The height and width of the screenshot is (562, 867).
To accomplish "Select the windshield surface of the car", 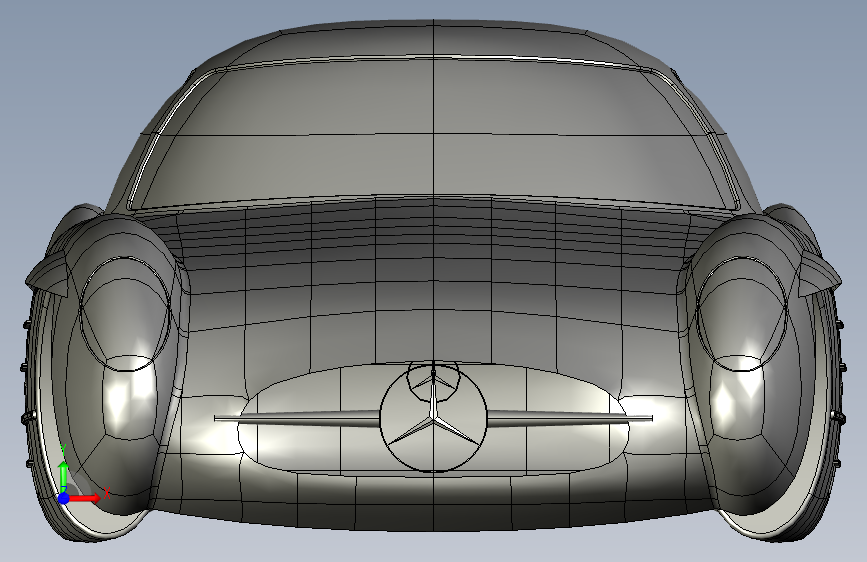I will coord(434,133).
